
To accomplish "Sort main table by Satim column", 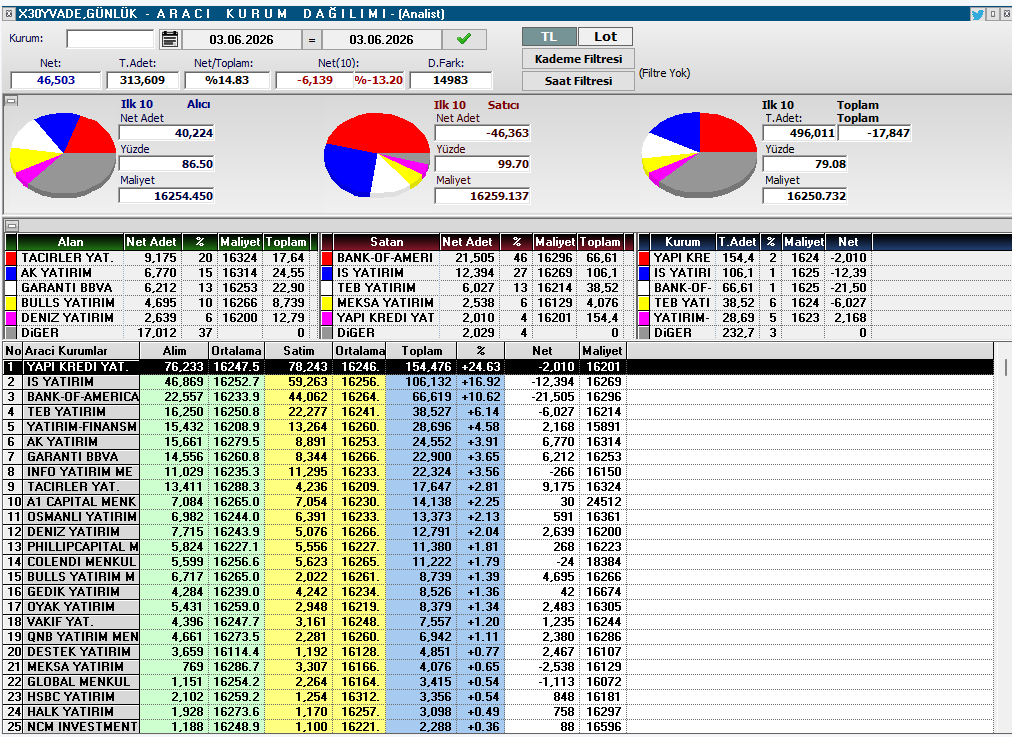I will pyautogui.click(x=299, y=351).
